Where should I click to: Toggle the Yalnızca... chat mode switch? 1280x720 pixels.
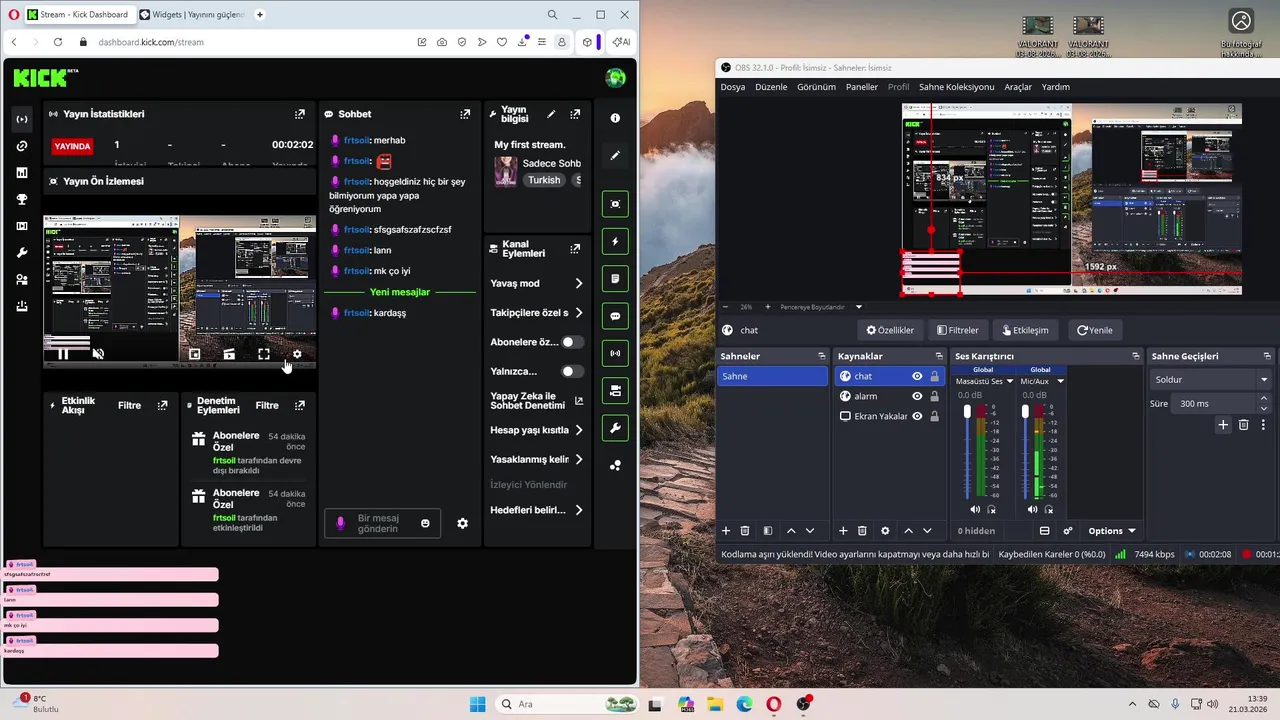572,371
